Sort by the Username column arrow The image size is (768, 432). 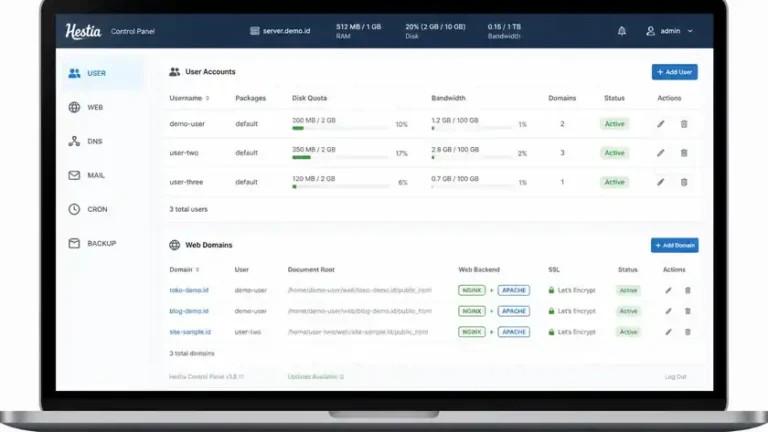click(x=208, y=98)
